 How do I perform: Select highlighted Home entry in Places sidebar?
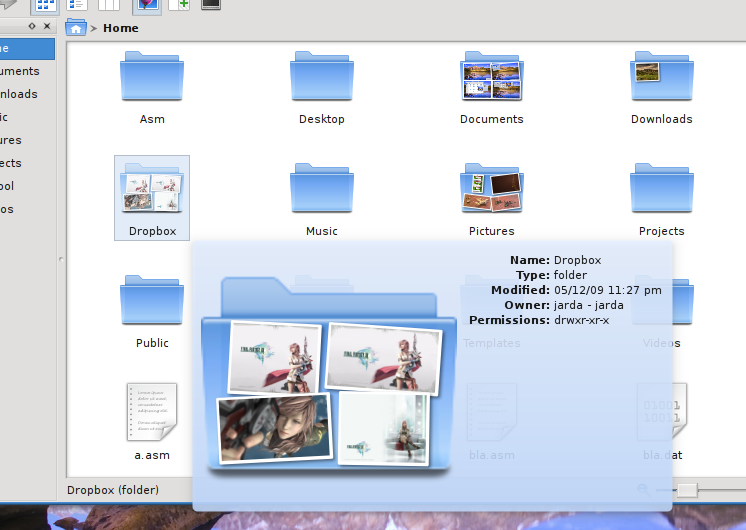tap(27, 49)
